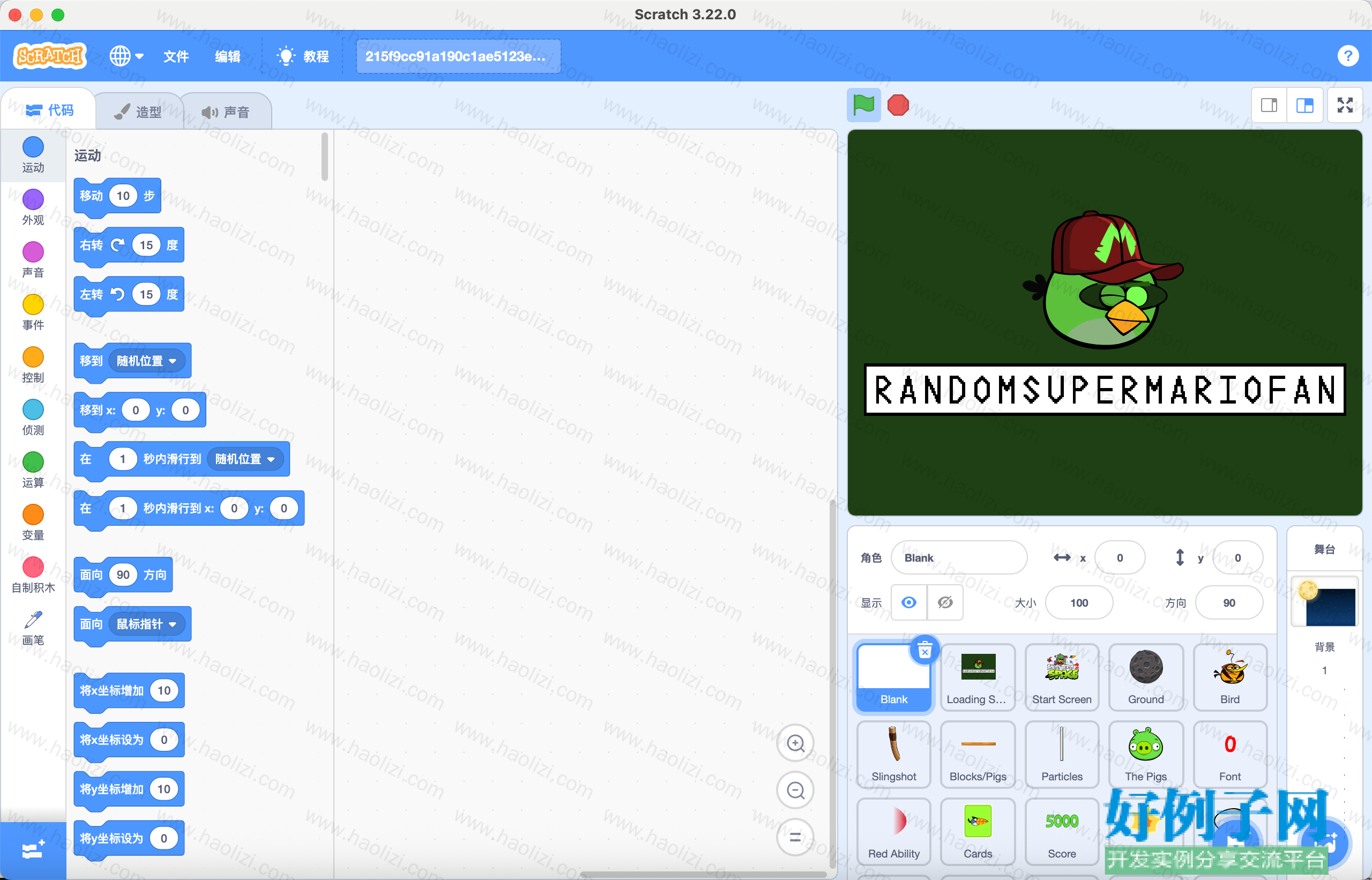Open 随机位置 dropdown in 秒内滑行到 block
This screenshot has width=1372, height=880.
(x=245, y=459)
